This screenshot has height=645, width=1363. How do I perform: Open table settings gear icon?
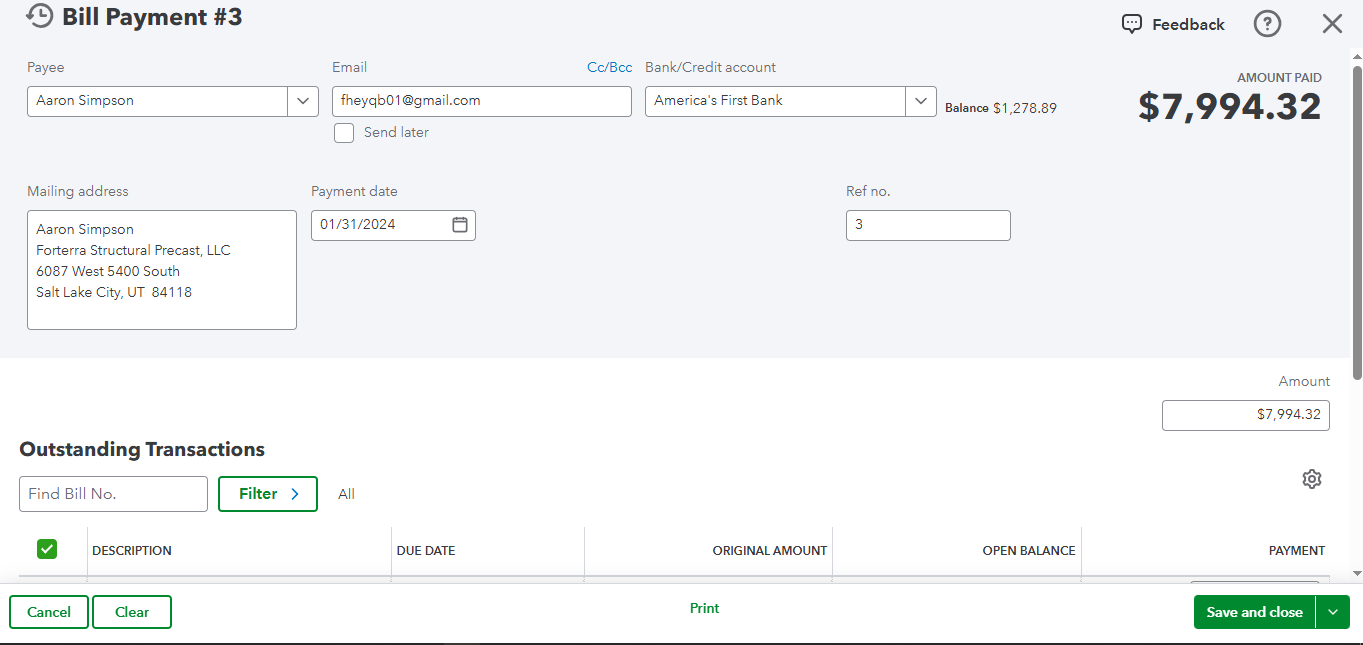tap(1312, 479)
